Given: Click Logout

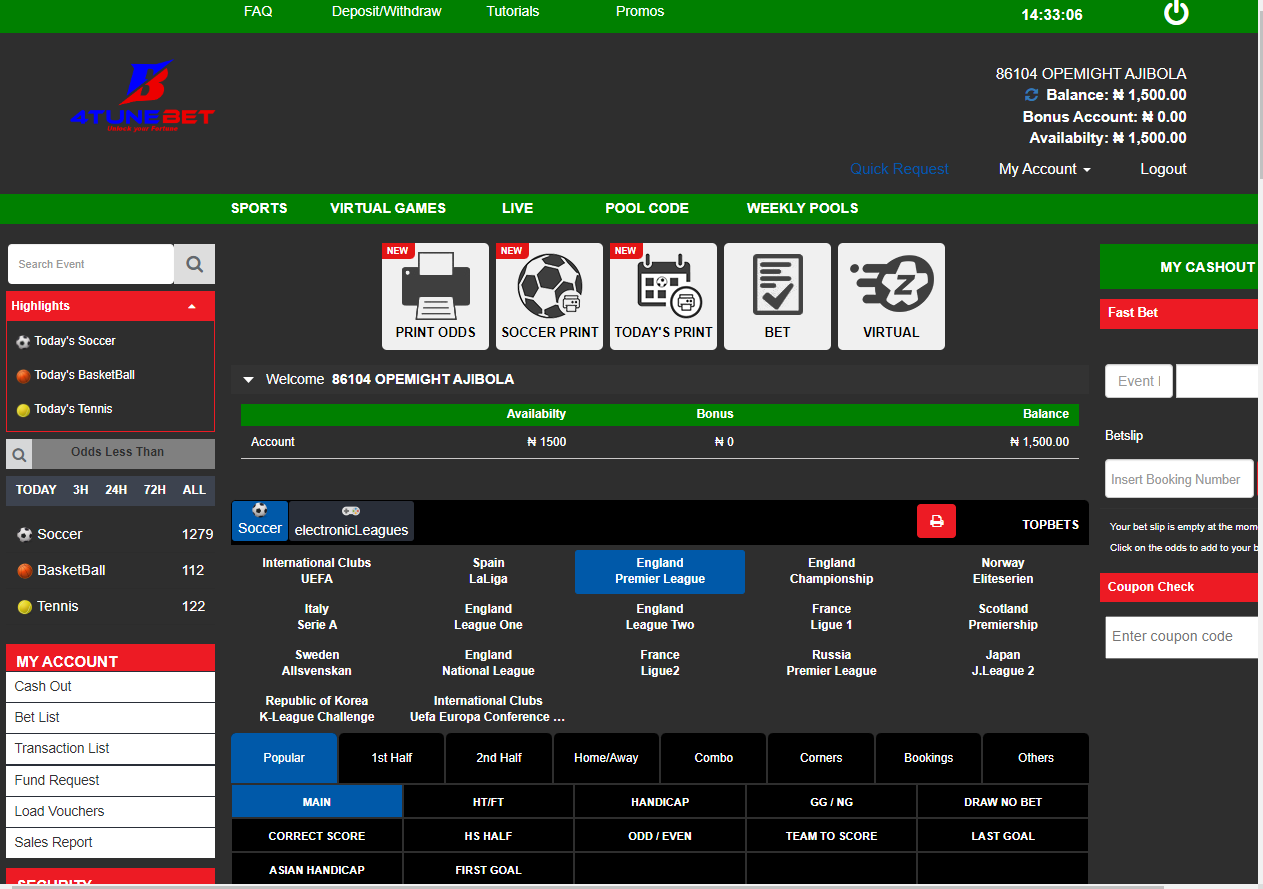Looking at the screenshot, I should pyautogui.click(x=1163, y=169).
